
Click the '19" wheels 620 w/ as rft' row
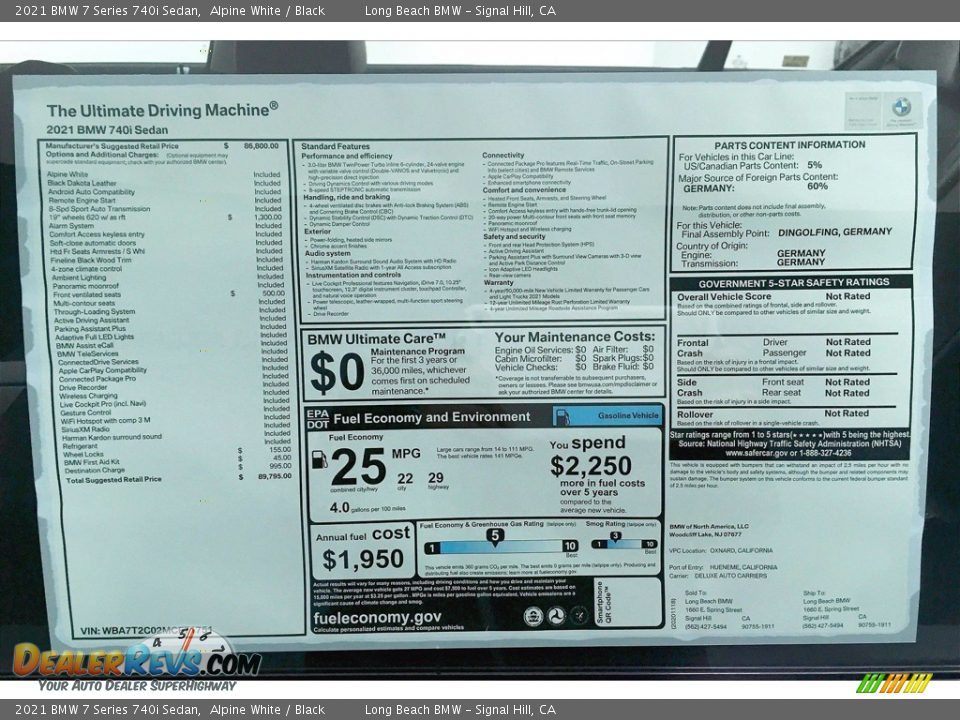(x=166, y=217)
